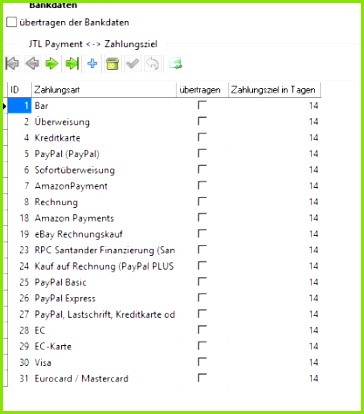The height and width of the screenshot is (414, 364).
Task: Sort by ID column header
Action: click(19, 90)
